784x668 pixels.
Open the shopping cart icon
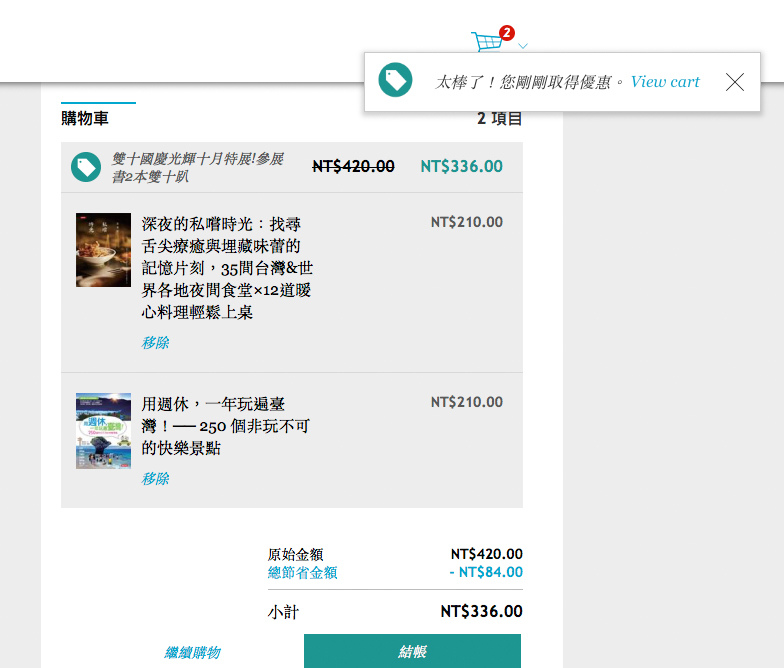coord(488,41)
